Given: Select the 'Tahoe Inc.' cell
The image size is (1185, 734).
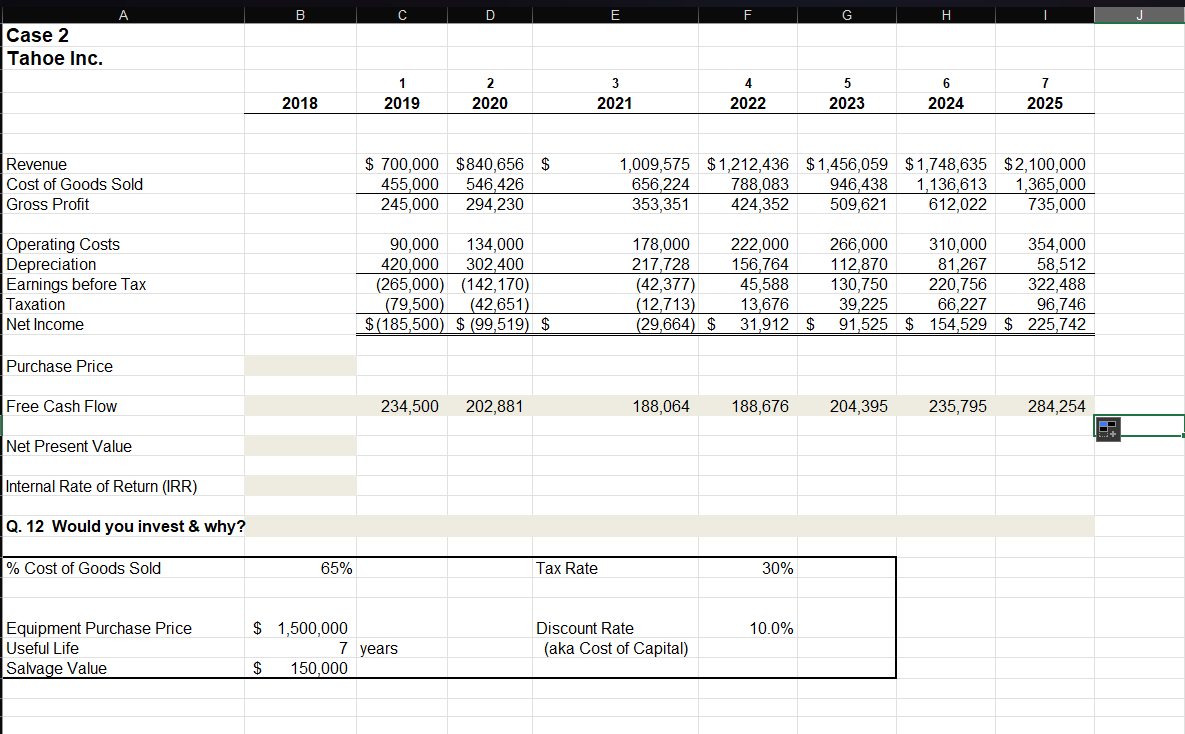Looking at the screenshot, I should (123, 58).
